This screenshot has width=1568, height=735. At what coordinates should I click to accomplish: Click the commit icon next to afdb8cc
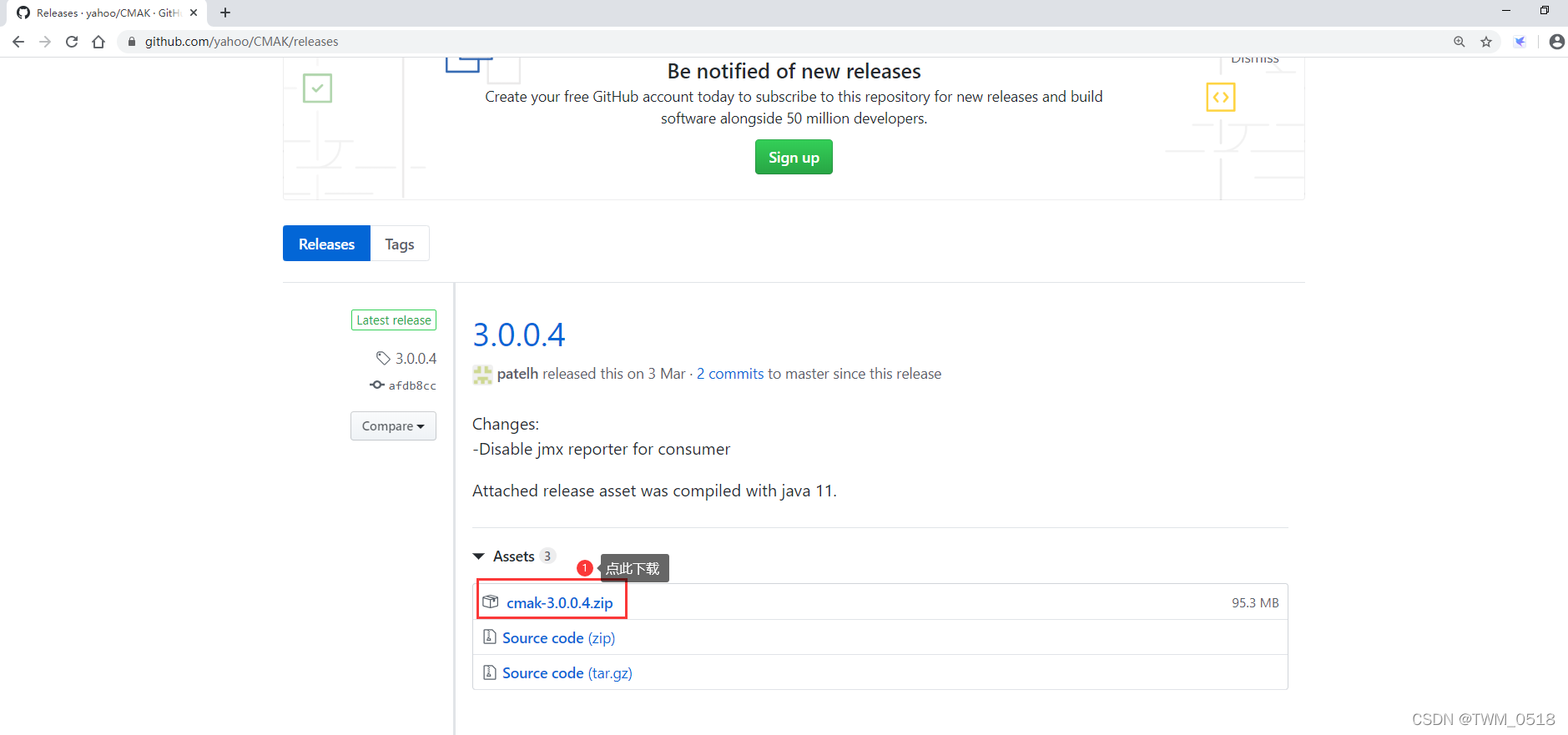click(377, 385)
